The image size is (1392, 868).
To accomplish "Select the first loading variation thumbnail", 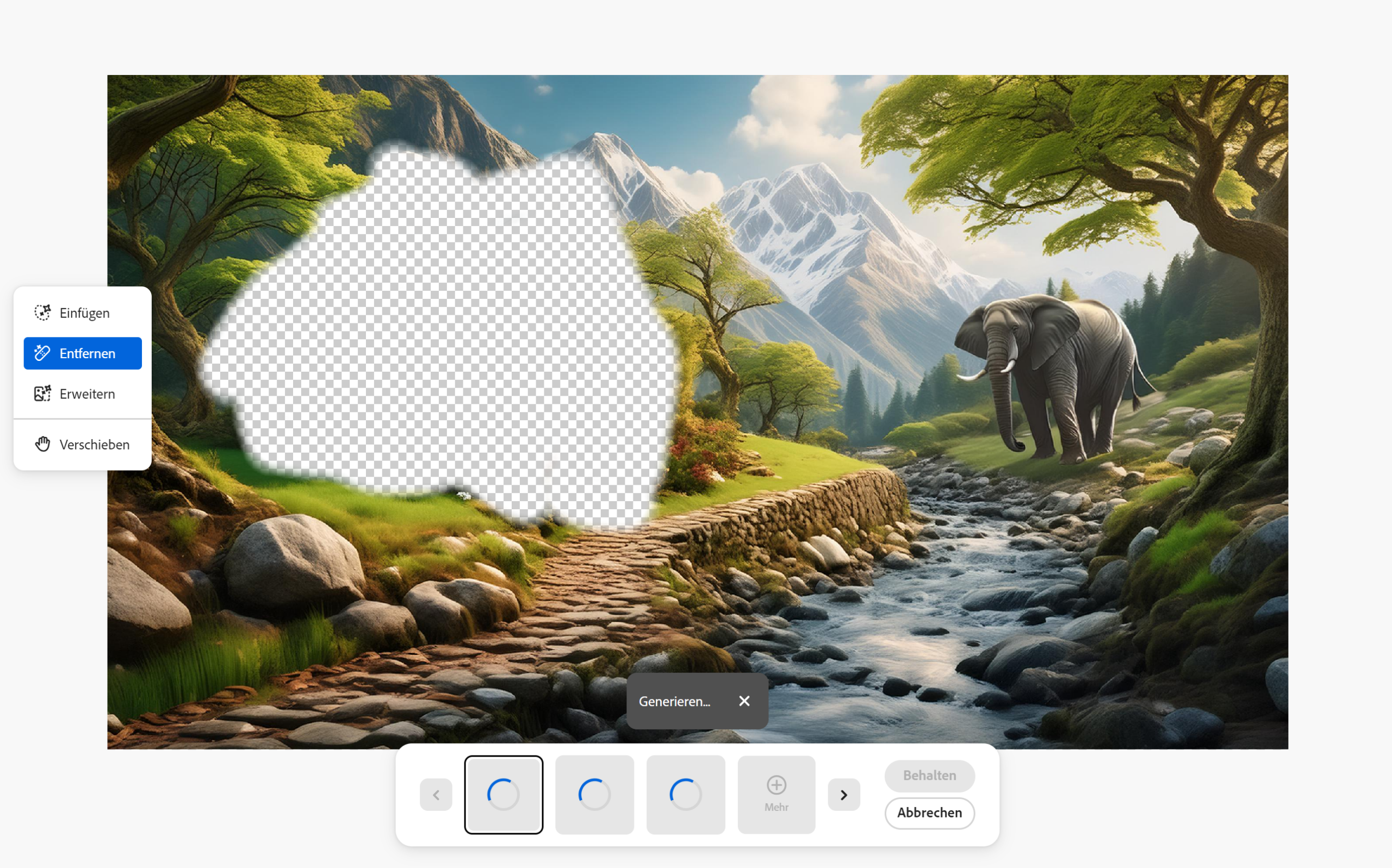I will (504, 795).
